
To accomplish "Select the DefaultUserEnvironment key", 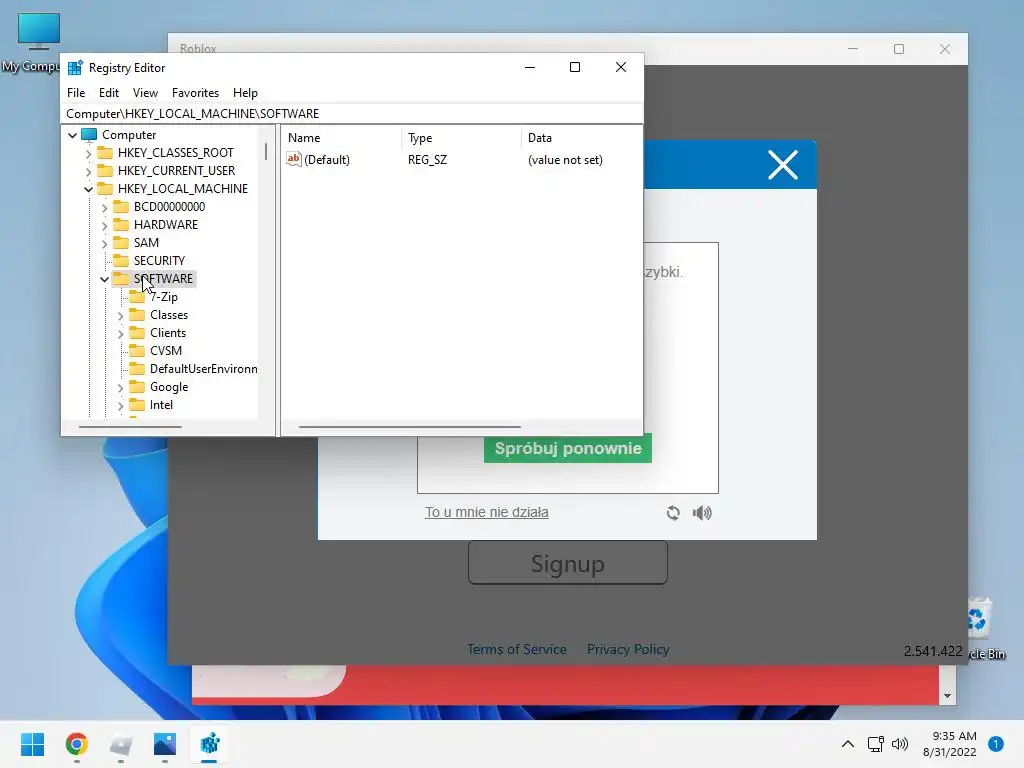I will pos(204,369).
